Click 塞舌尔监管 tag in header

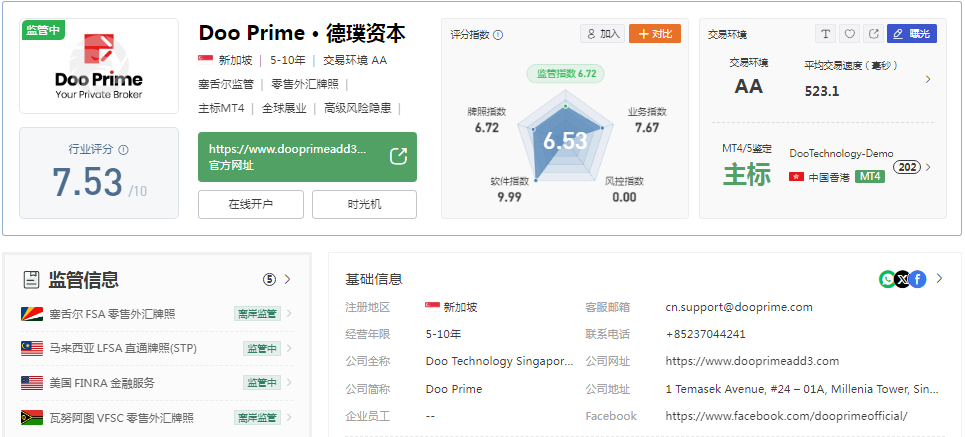226,84
